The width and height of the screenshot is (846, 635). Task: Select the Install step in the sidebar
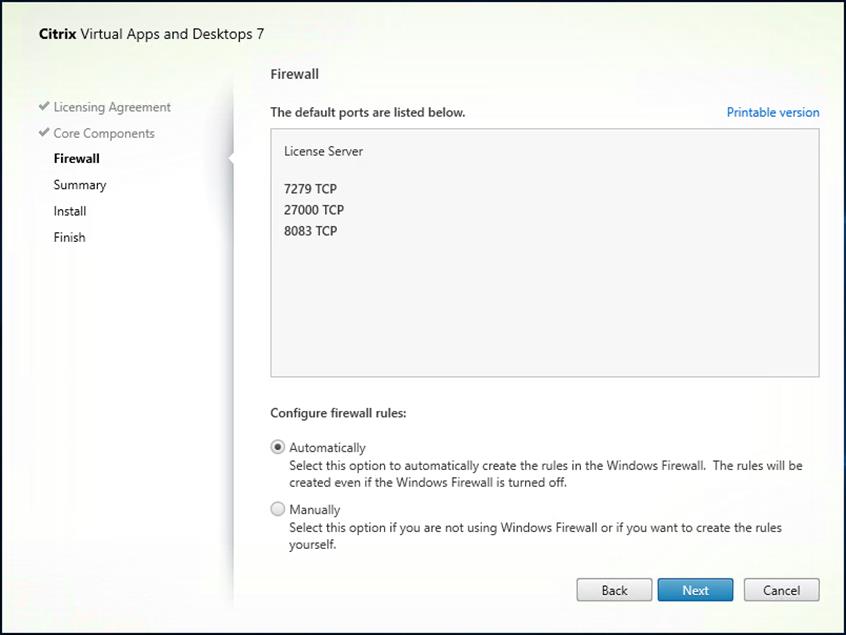coord(69,211)
